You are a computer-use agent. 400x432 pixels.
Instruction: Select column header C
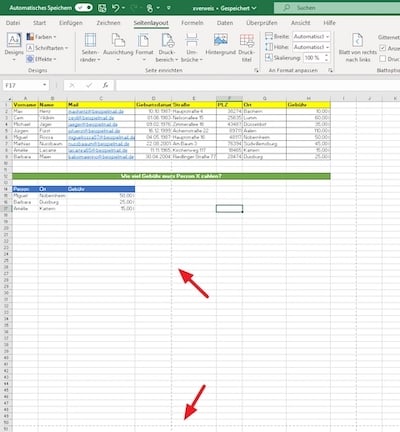pyautogui.click(x=101, y=98)
